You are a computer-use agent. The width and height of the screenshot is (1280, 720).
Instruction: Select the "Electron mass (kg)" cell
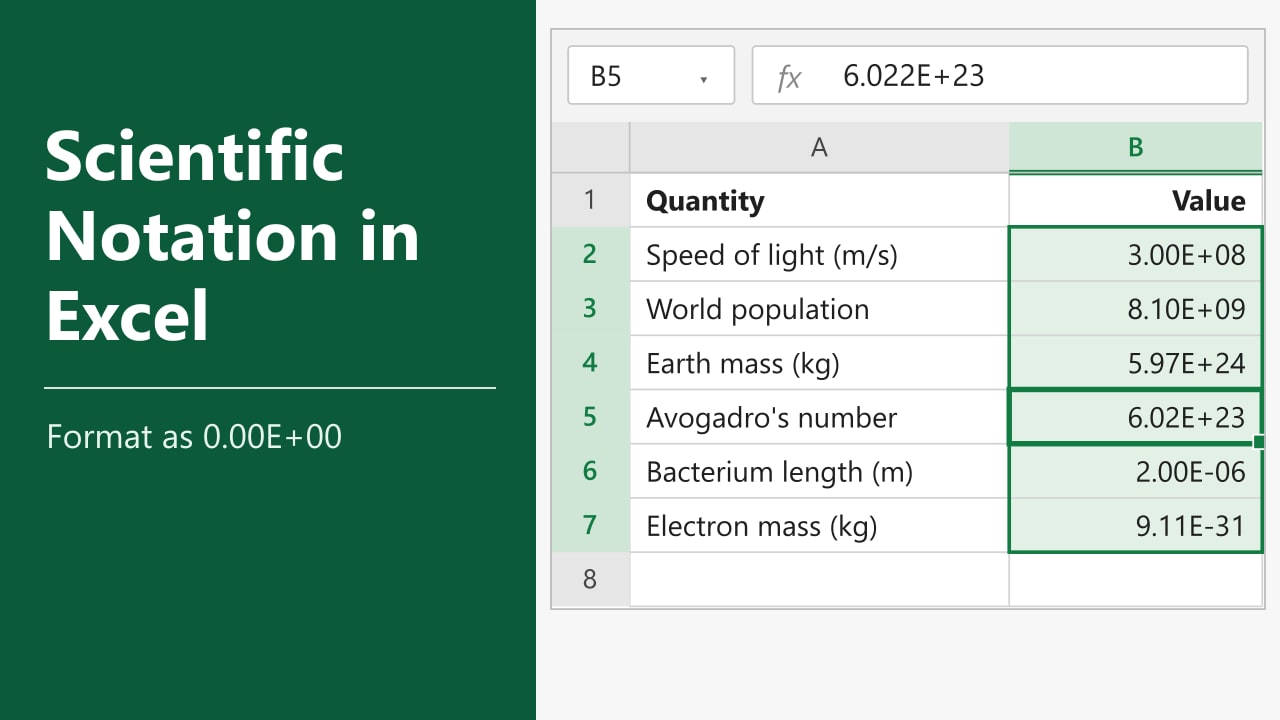tap(819, 525)
